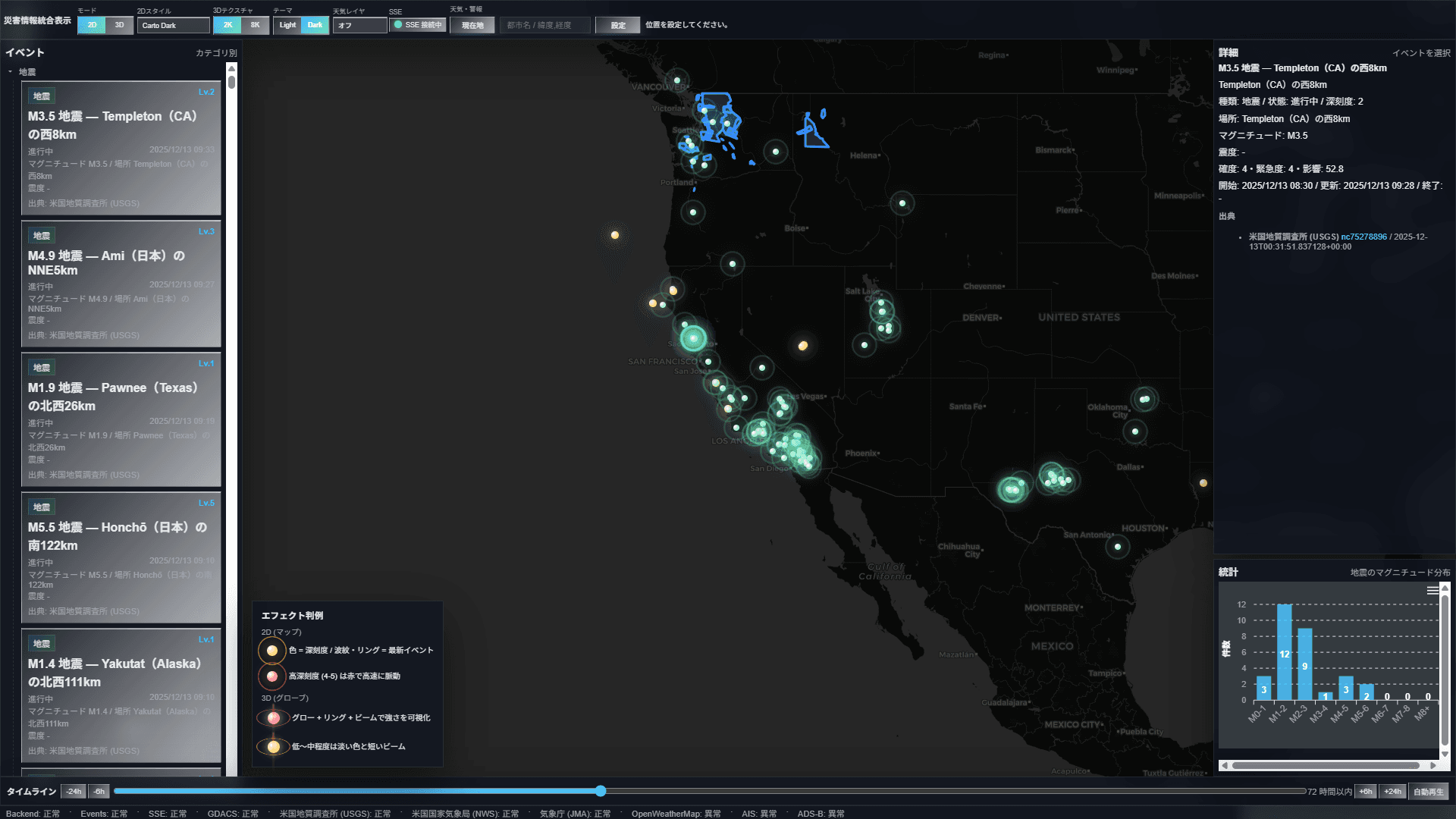Click カテゴリ別 grouping label

coord(216,53)
